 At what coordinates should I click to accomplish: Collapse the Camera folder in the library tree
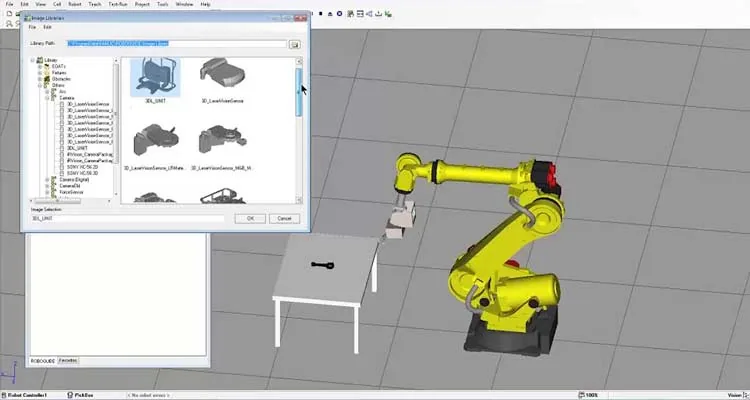click(47, 98)
